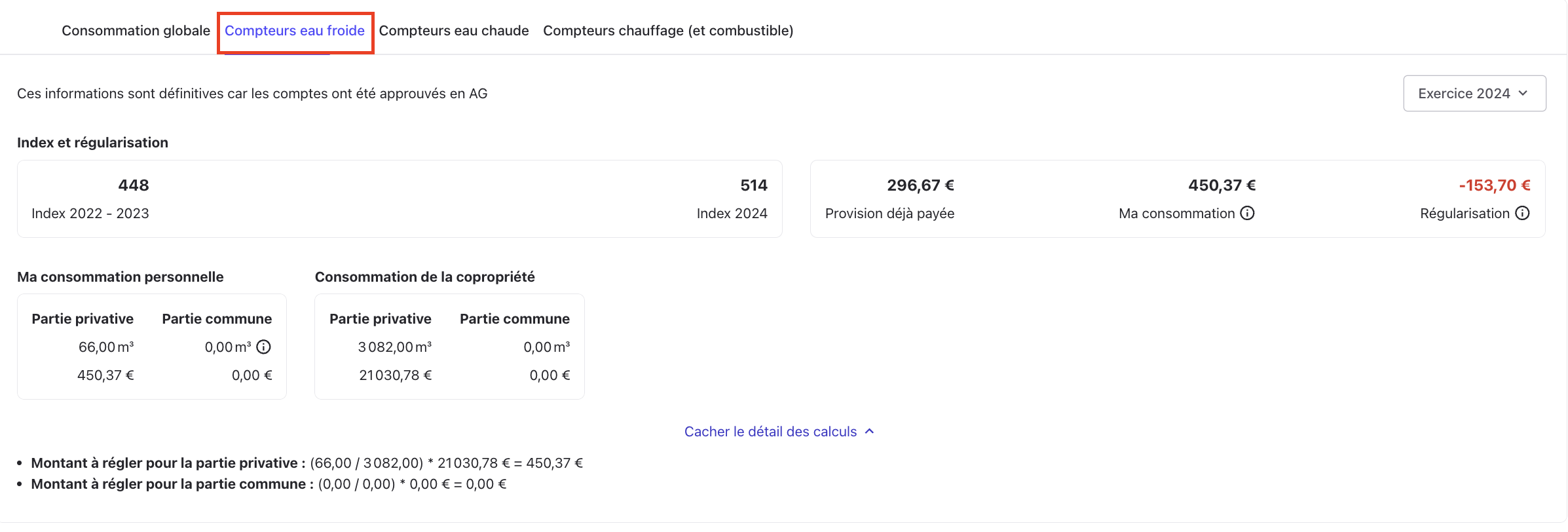Click the 296,67 € Provision déjà payée amount
The image size is (1568, 532).
tap(920, 185)
